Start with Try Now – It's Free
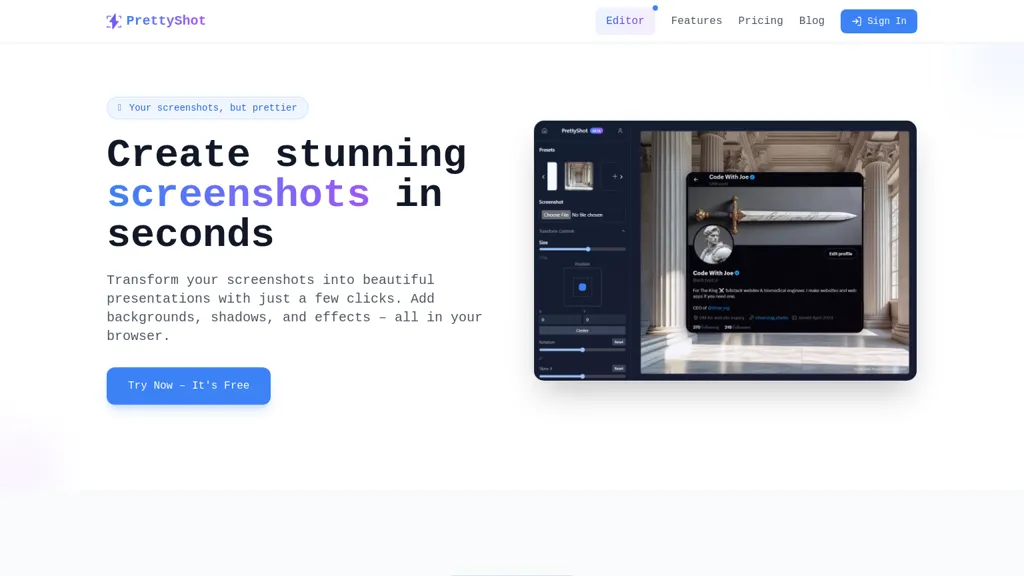This screenshot has width=1024, height=576. click(x=189, y=385)
